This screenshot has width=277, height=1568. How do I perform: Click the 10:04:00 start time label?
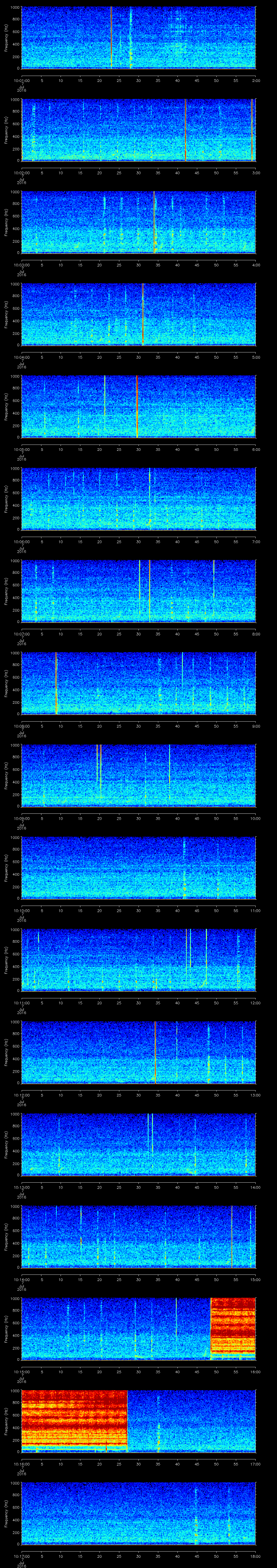(x=22, y=357)
